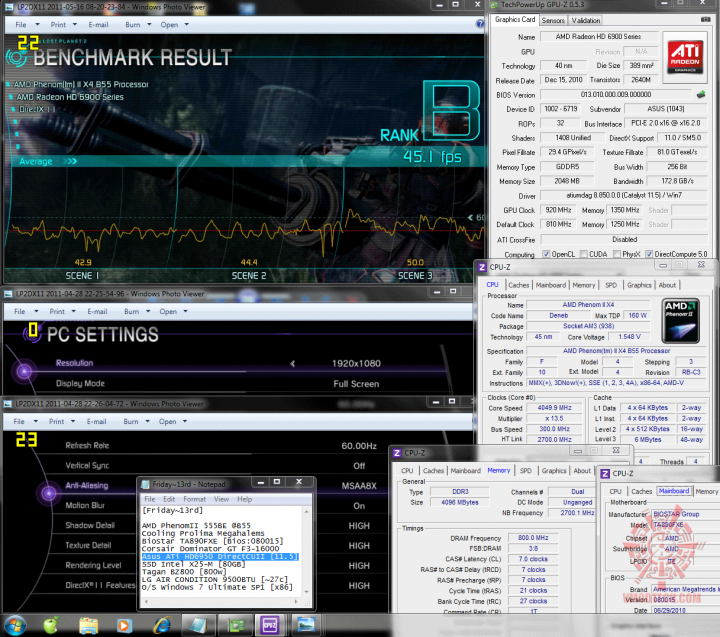
Task: Switch to Notepad via its taskbar icon
Action: click(x=198, y=625)
